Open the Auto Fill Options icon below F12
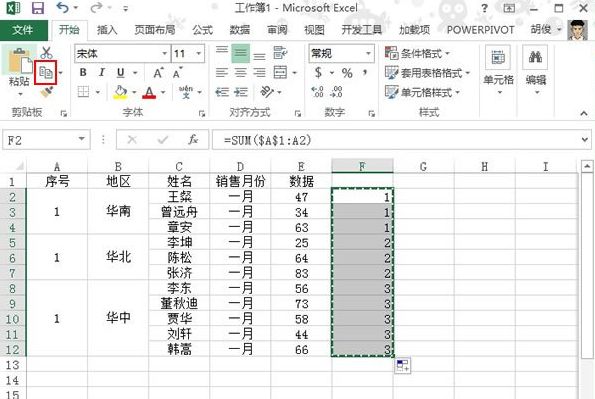This screenshot has width=595, height=399. point(402,366)
